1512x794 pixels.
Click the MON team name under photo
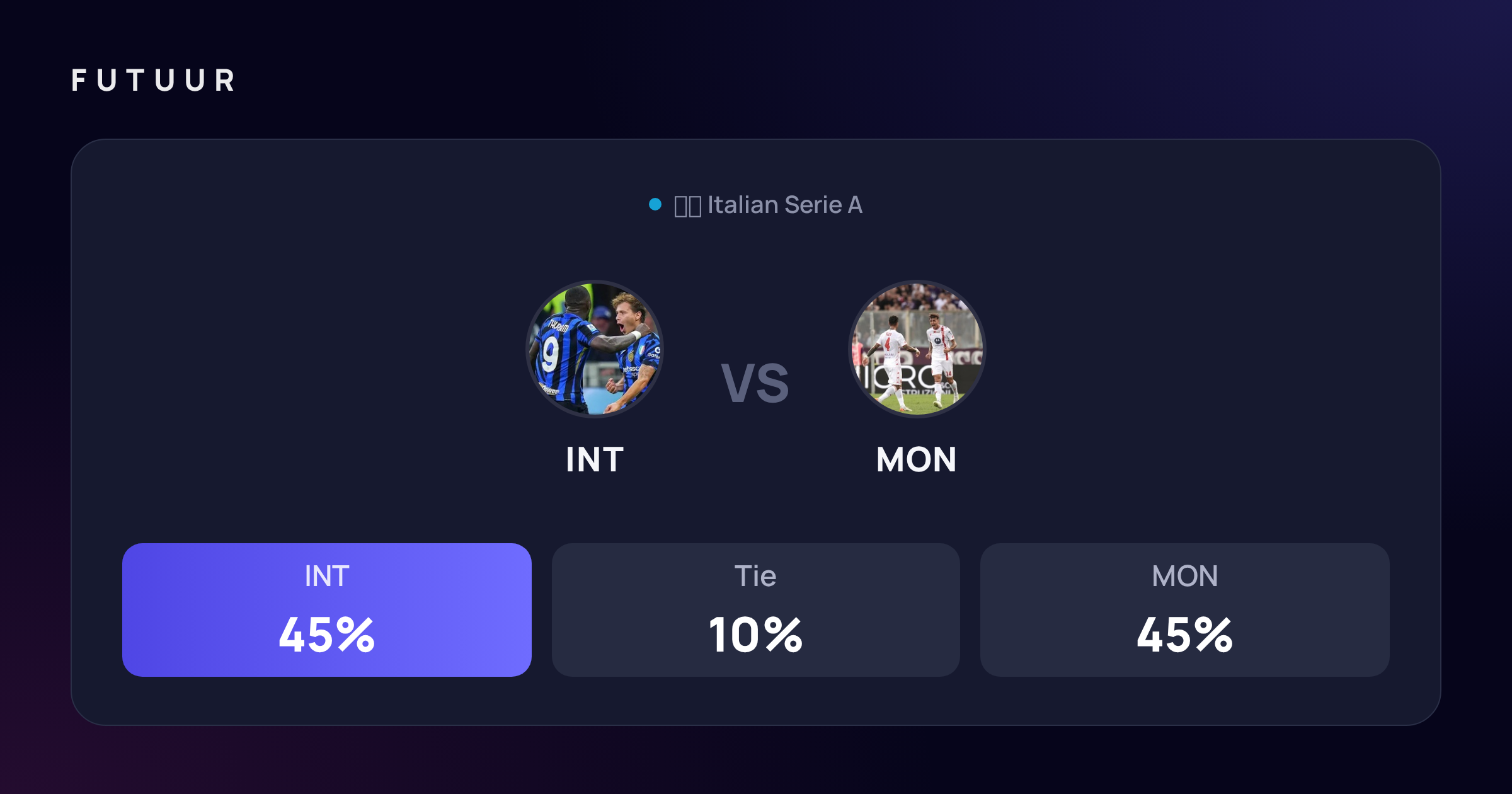coord(917,459)
